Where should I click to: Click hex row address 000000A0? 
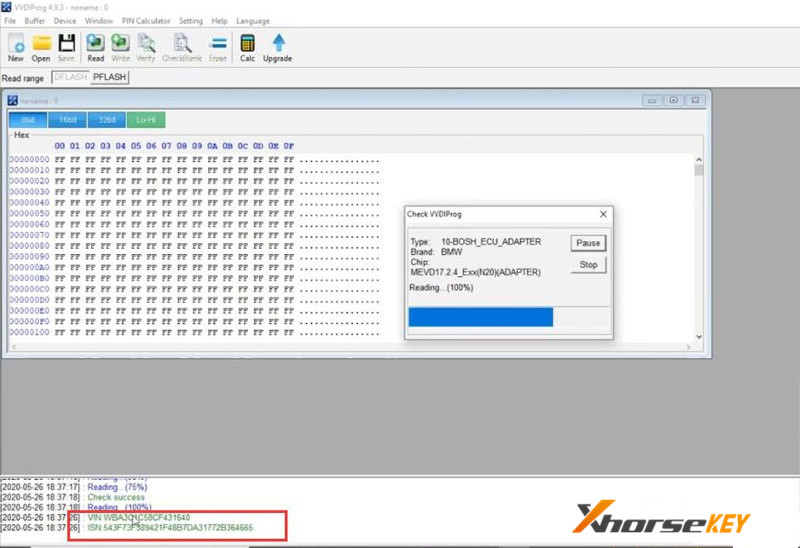(30, 267)
